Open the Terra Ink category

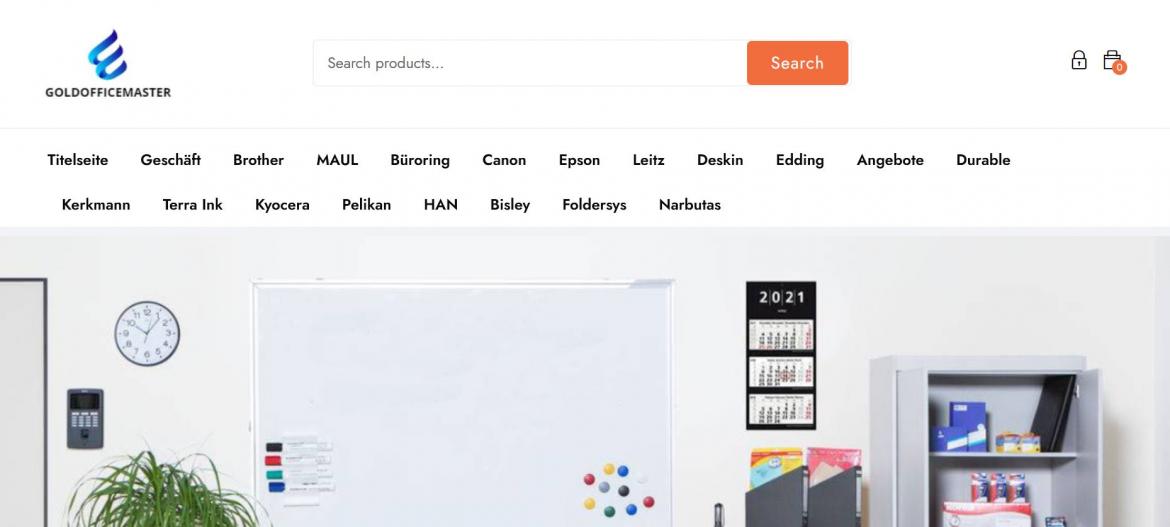(x=193, y=205)
